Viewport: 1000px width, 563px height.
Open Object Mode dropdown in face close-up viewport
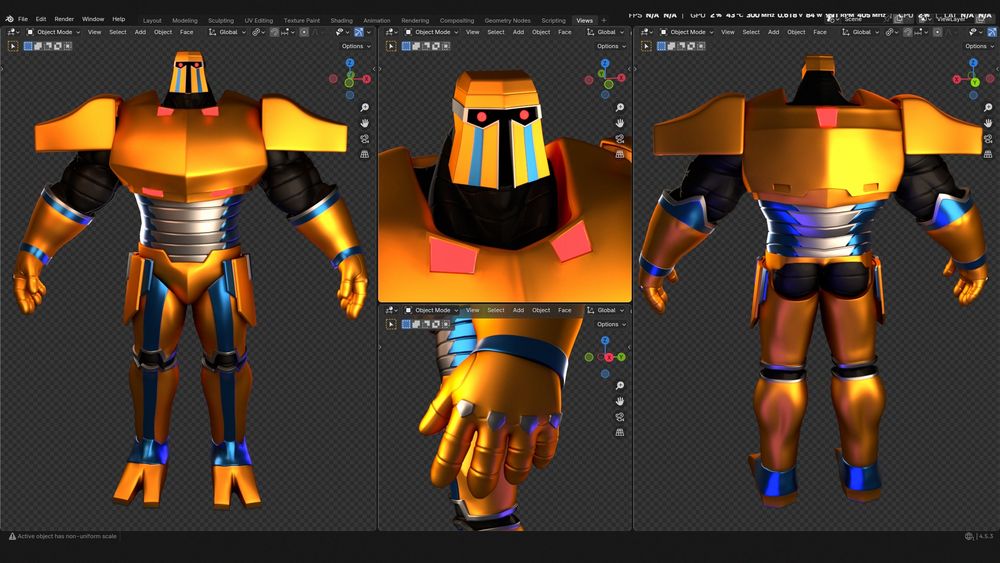point(432,32)
